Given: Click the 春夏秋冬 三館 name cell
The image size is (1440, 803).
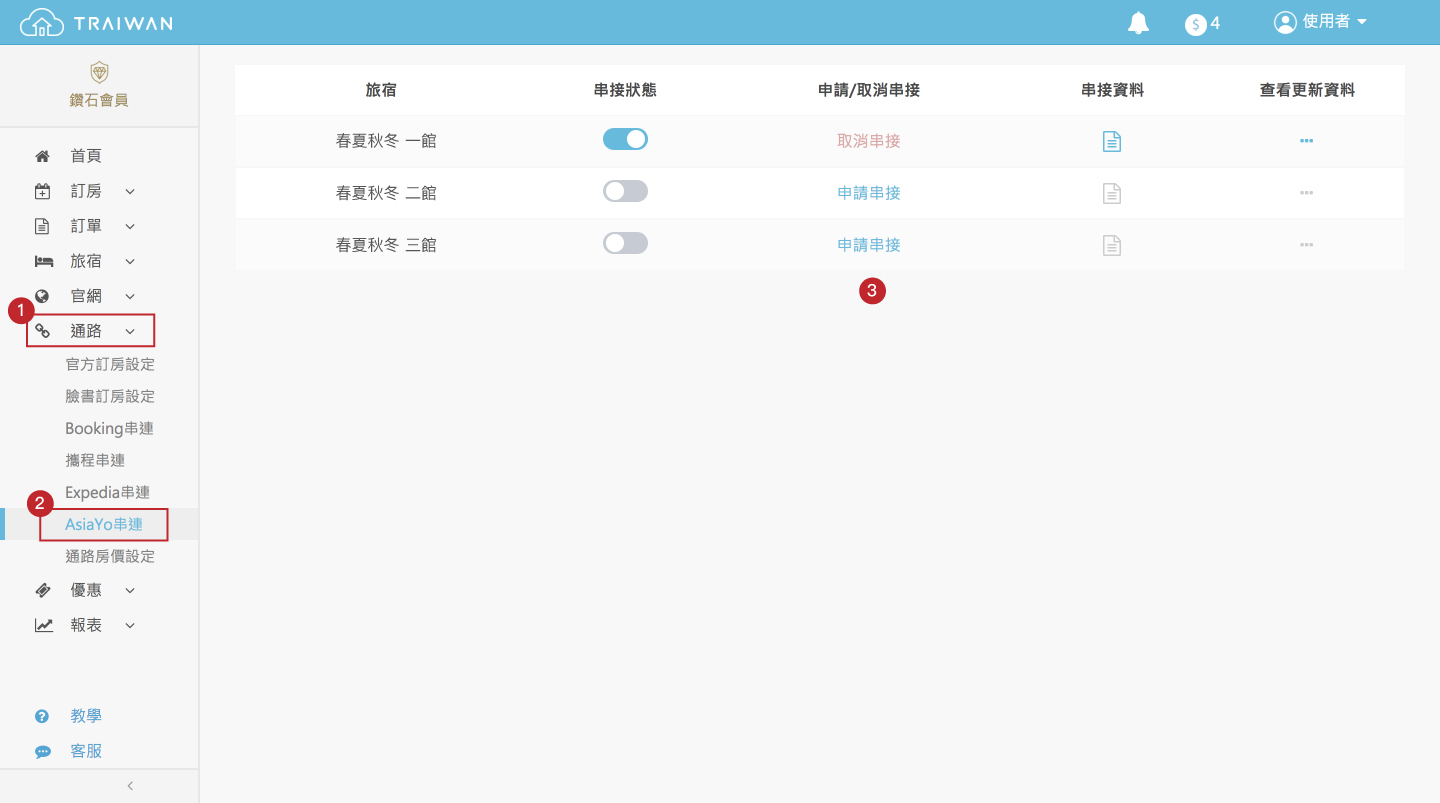Looking at the screenshot, I should (x=386, y=245).
